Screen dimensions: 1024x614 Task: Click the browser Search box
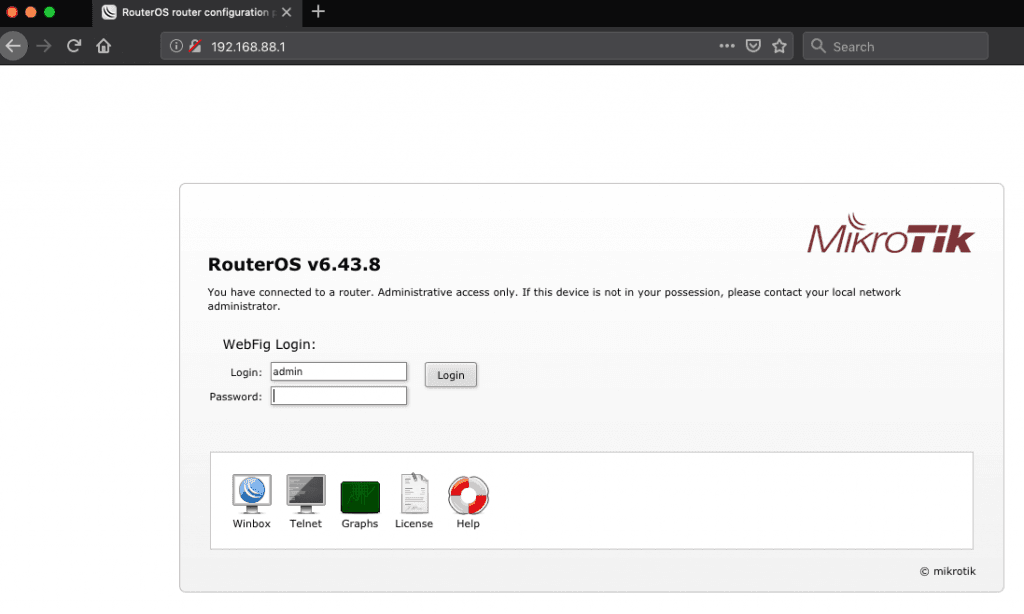point(895,46)
